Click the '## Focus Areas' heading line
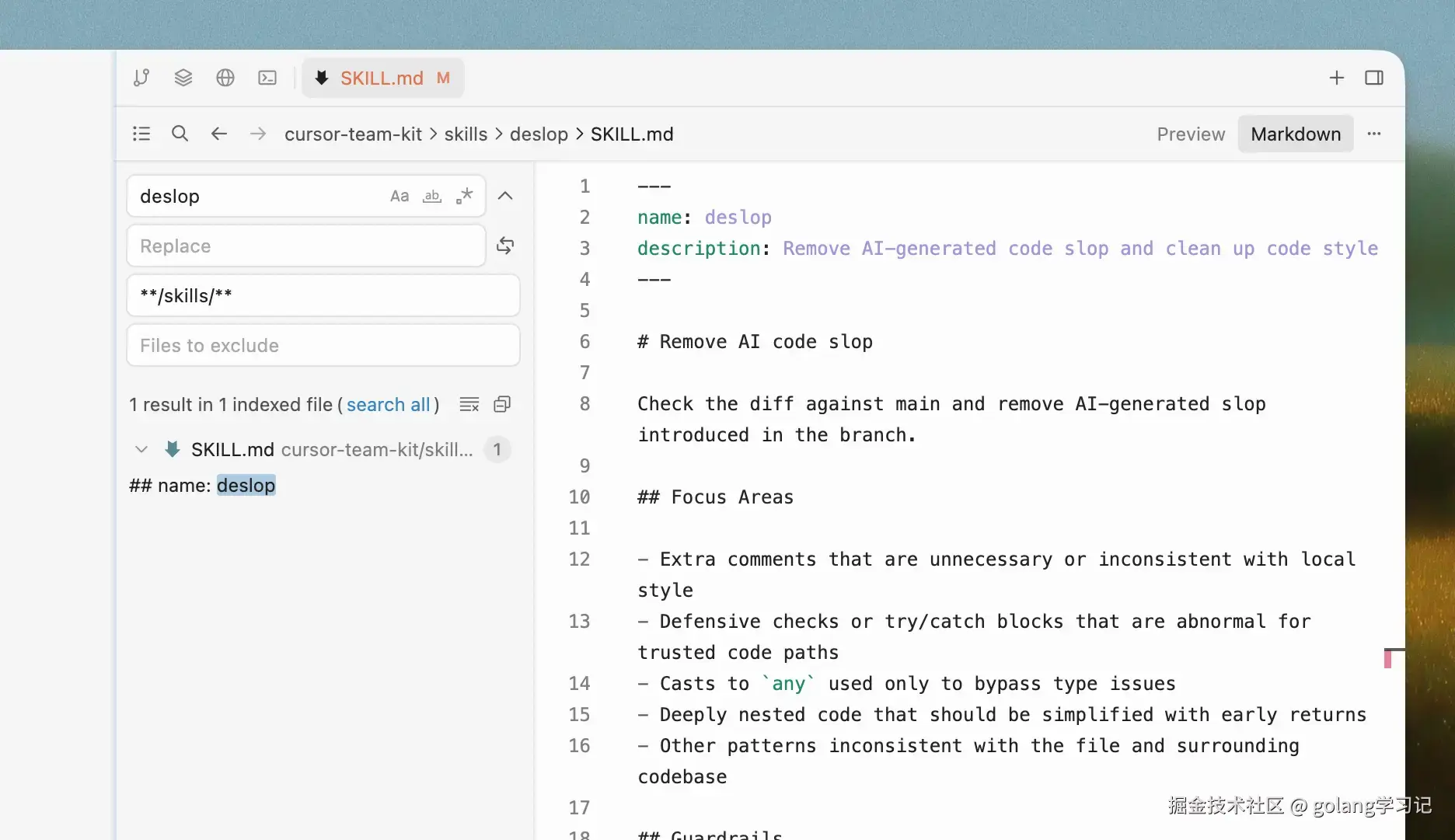Screen dimensions: 1455x840 tap(715, 497)
